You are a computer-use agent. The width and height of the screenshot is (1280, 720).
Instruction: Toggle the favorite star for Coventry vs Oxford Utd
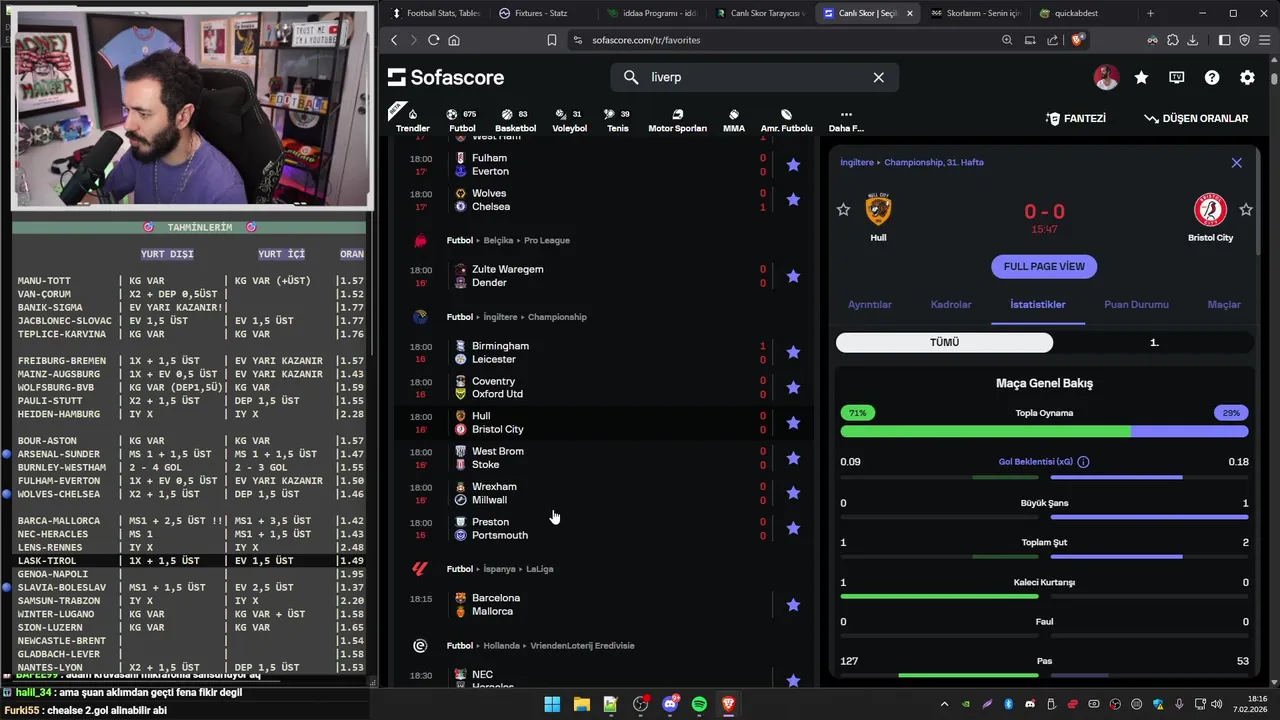(x=793, y=387)
